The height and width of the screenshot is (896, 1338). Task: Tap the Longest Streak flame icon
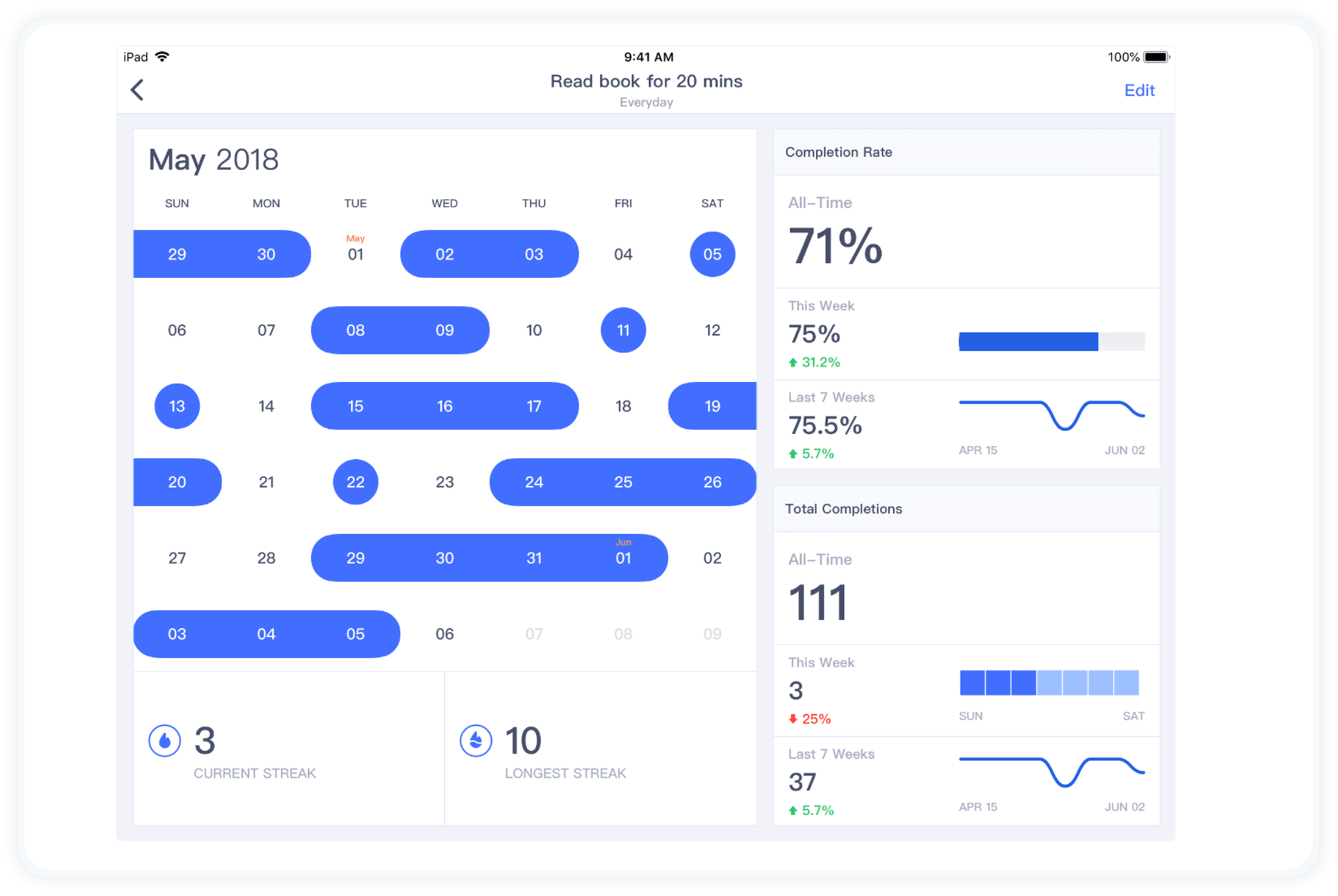click(476, 740)
